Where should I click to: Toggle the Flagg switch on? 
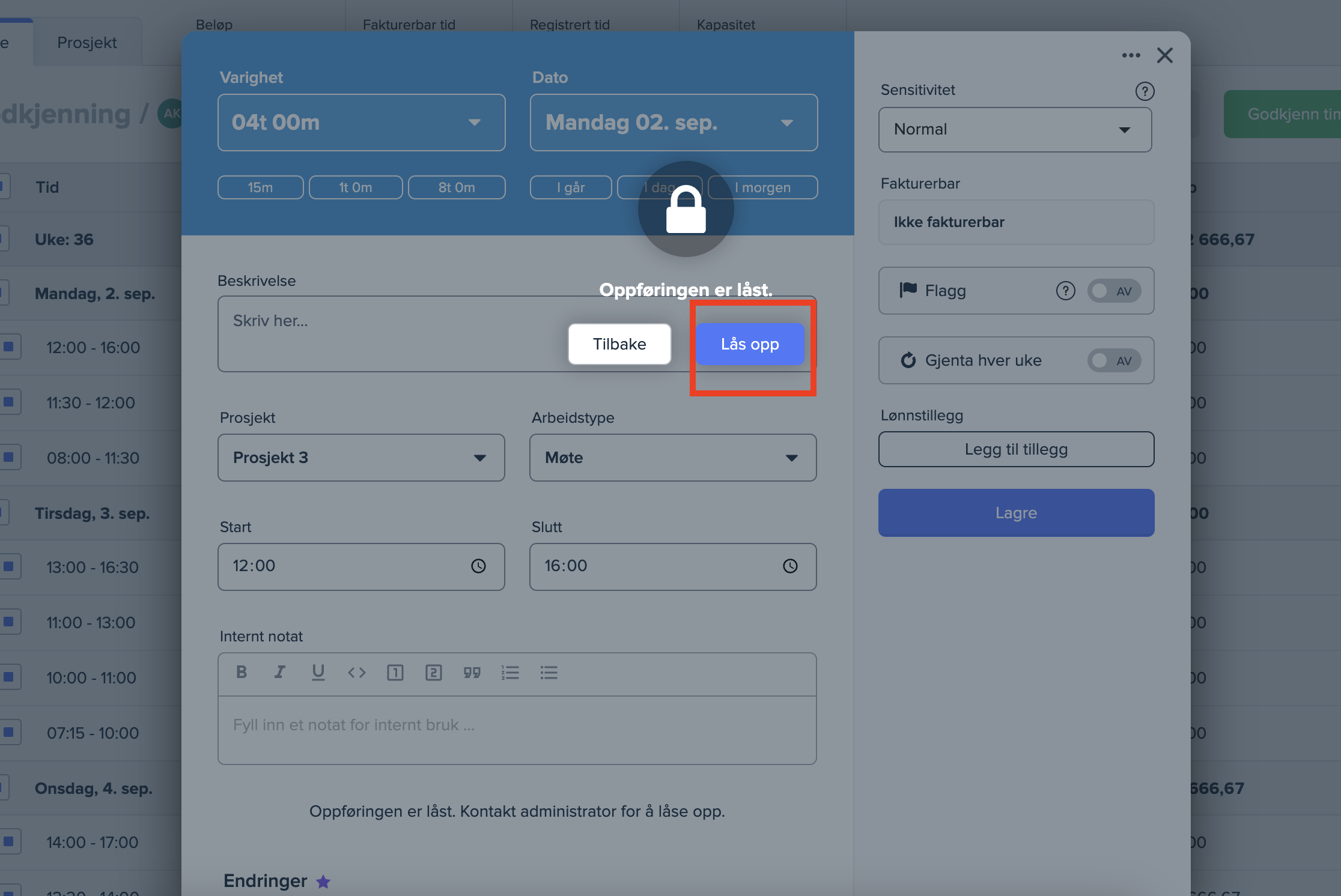(1113, 291)
